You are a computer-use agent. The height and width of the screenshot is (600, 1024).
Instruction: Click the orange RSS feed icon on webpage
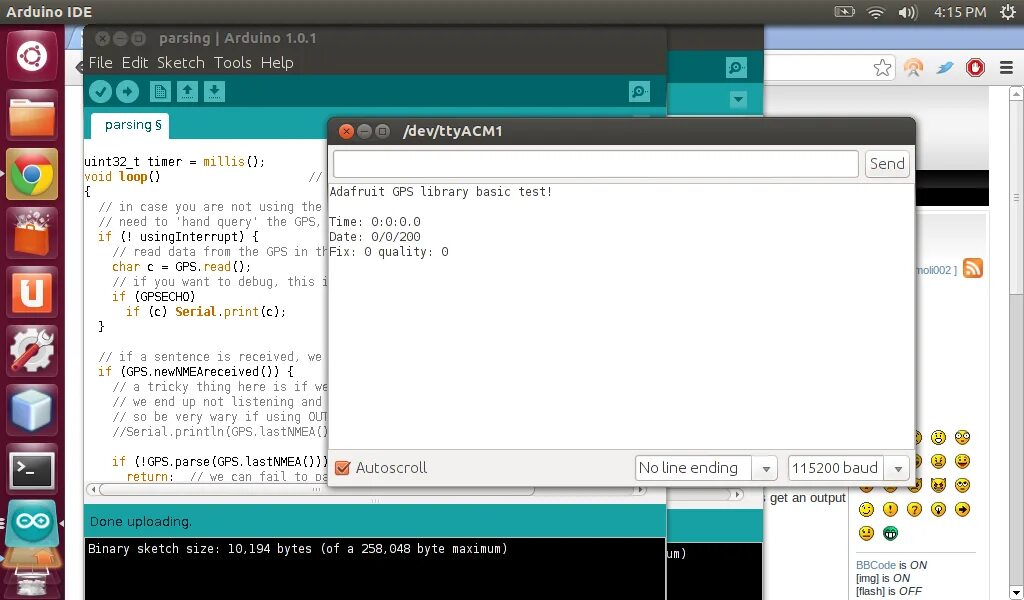coord(972,268)
